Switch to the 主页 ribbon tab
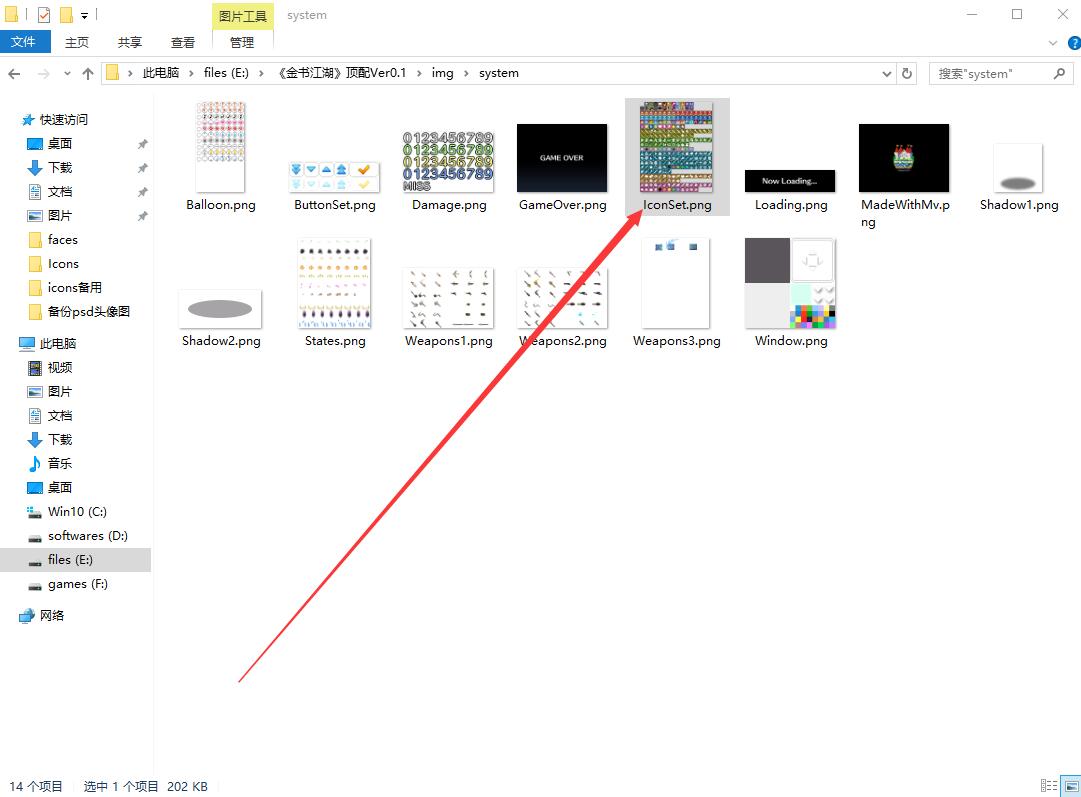This screenshot has height=797, width=1081. [x=77, y=43]
